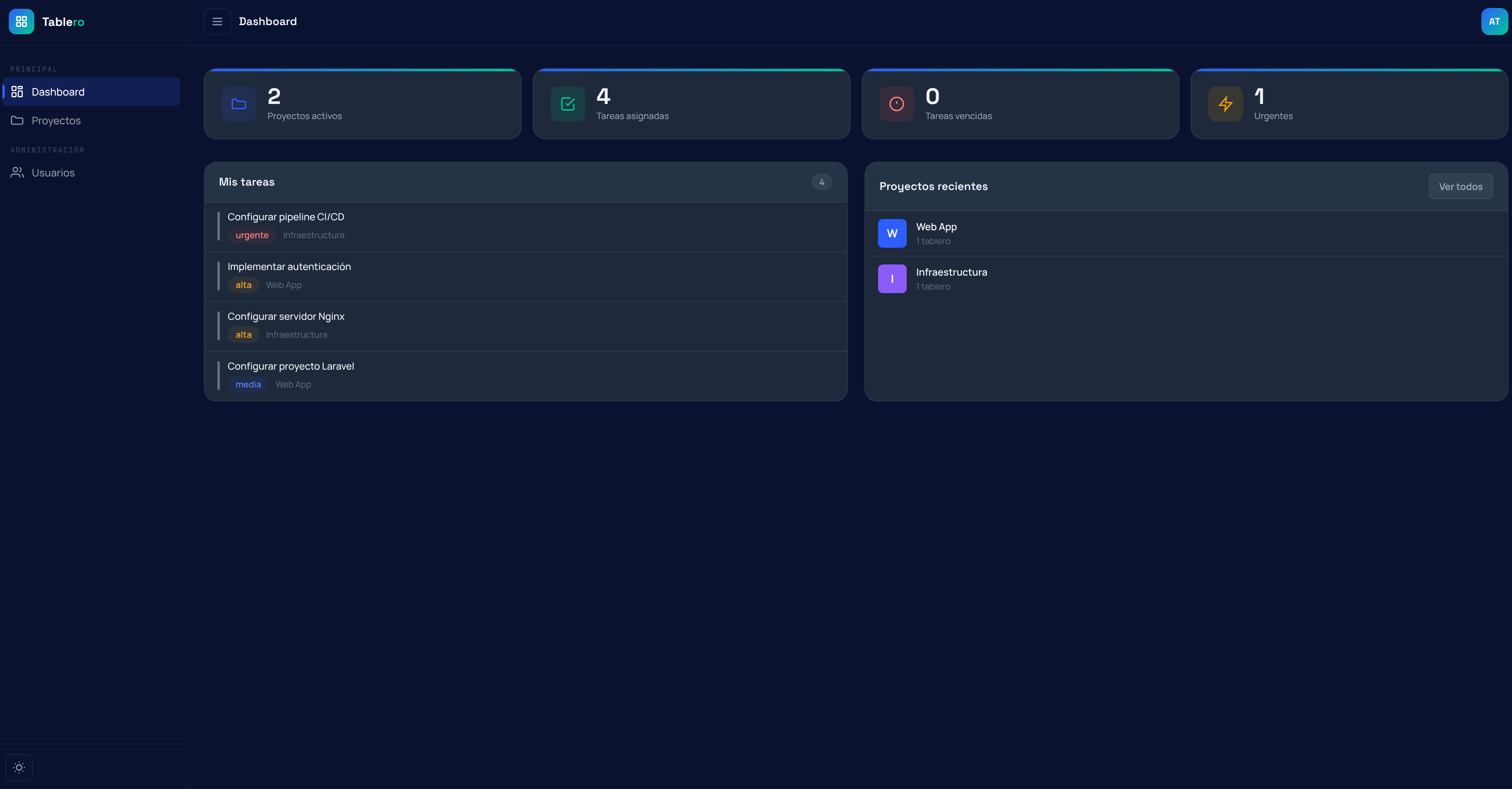The height and width of the screenshot is (789, 1512).
Task: Click the number 1 on Urgentes card
Action: [x=1260, y=96]
